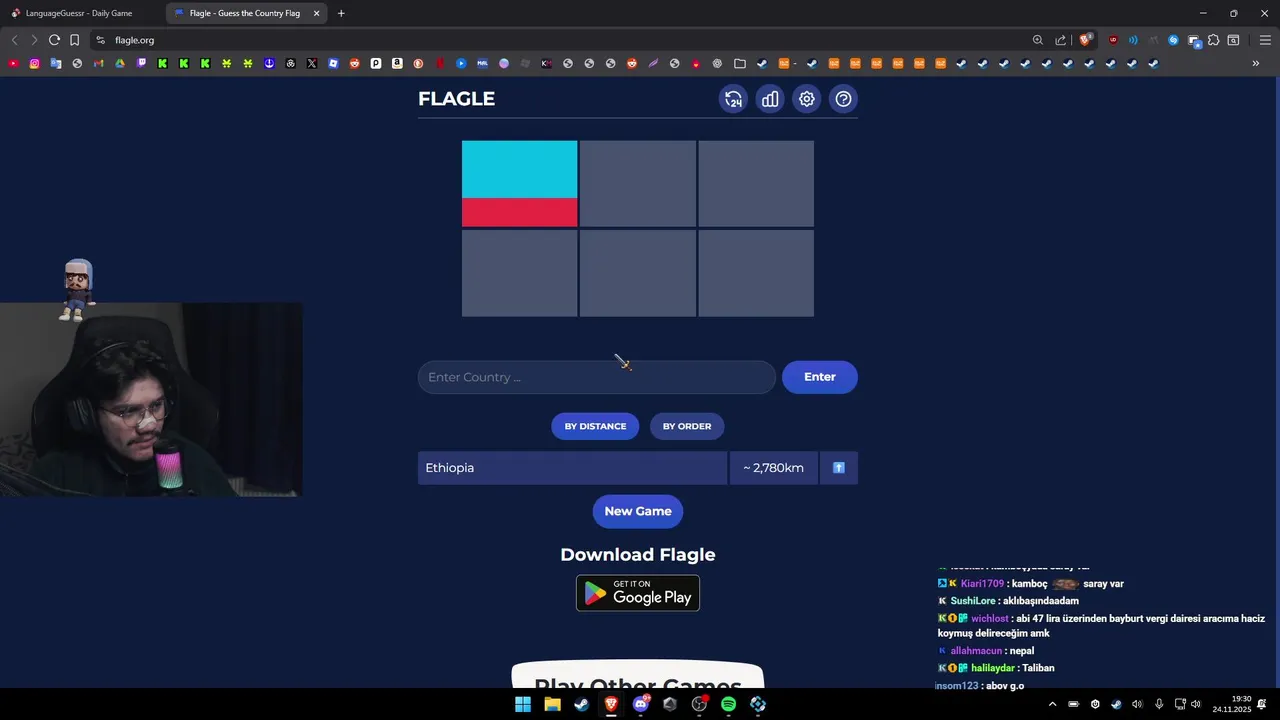Viewport: 1280px width, 720px height.
Task: Click the revealed cyan and red flag tile
Action: click(519, 183)
